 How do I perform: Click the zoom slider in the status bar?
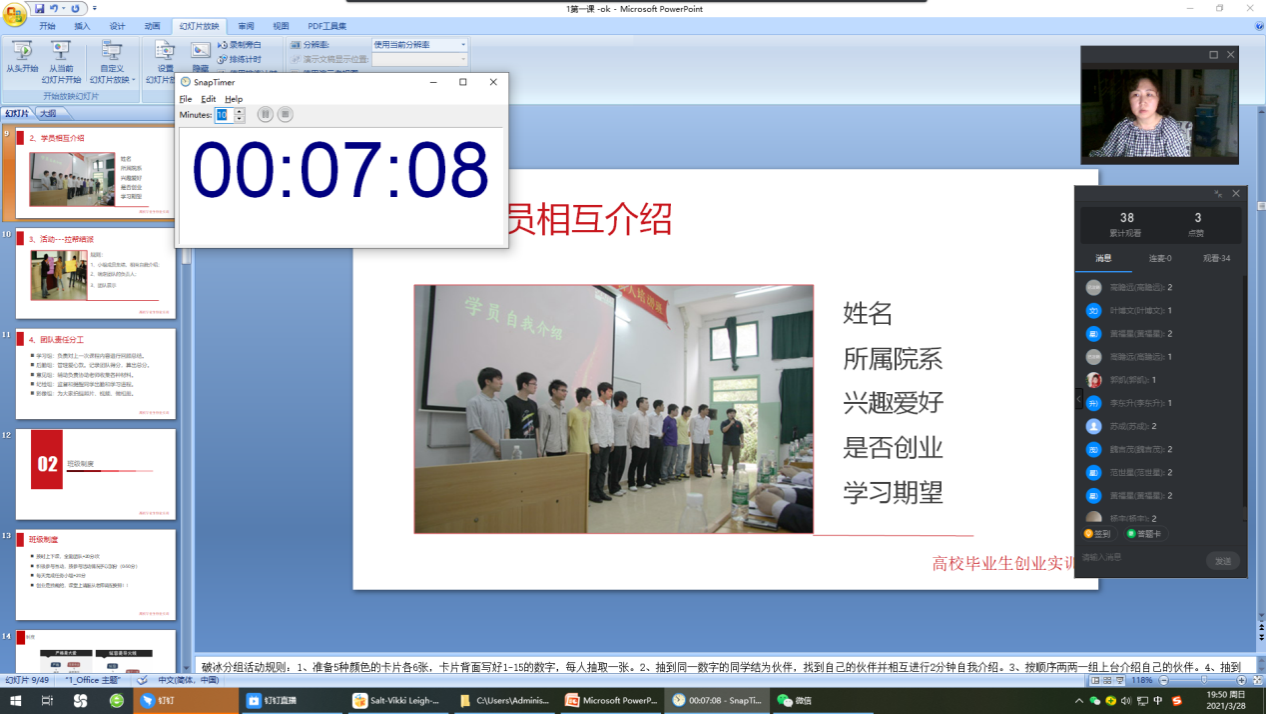click(x=1204, y=680)
